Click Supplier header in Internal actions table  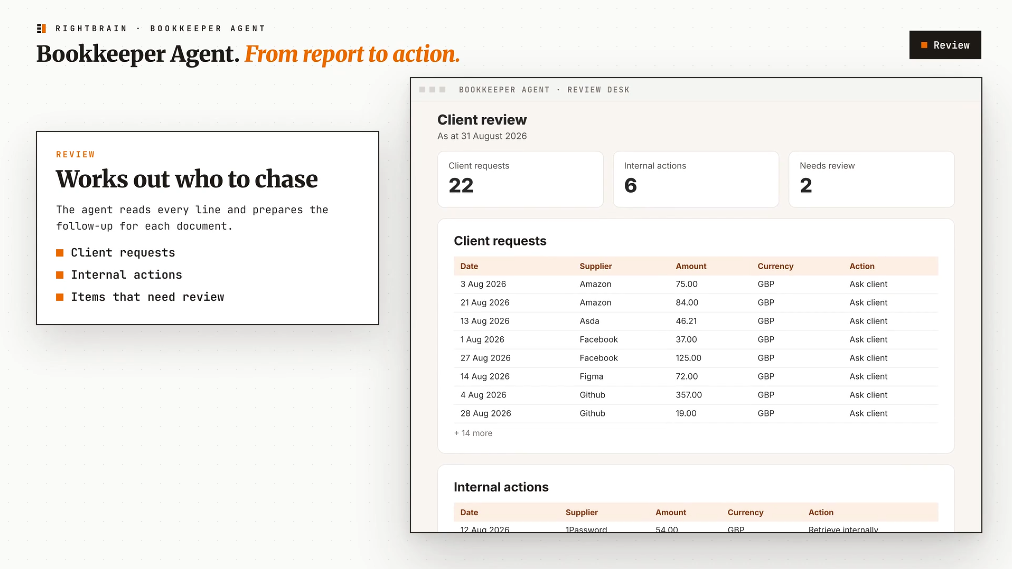tap(582, 512)
